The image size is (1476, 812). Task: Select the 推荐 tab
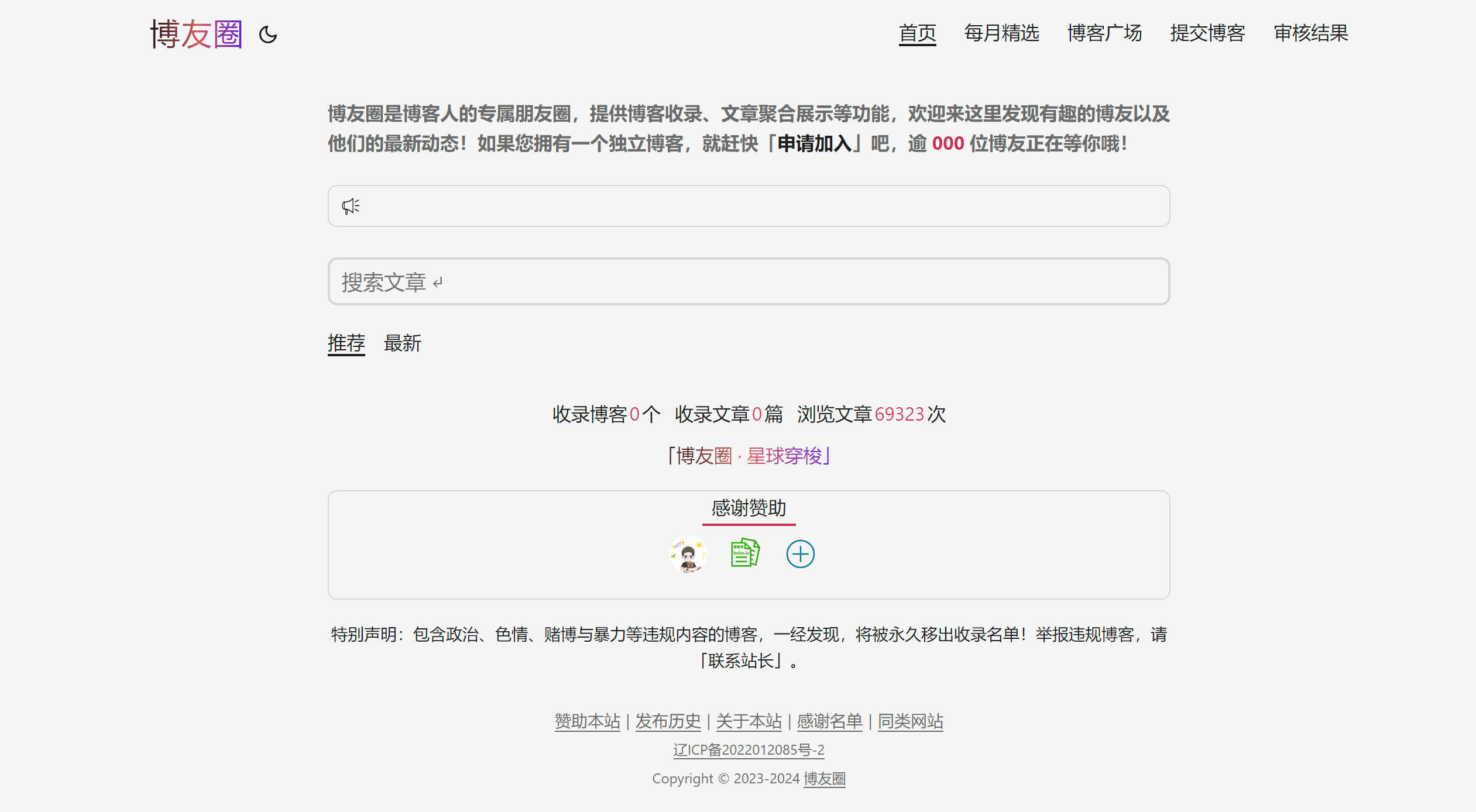pos(346,343)
